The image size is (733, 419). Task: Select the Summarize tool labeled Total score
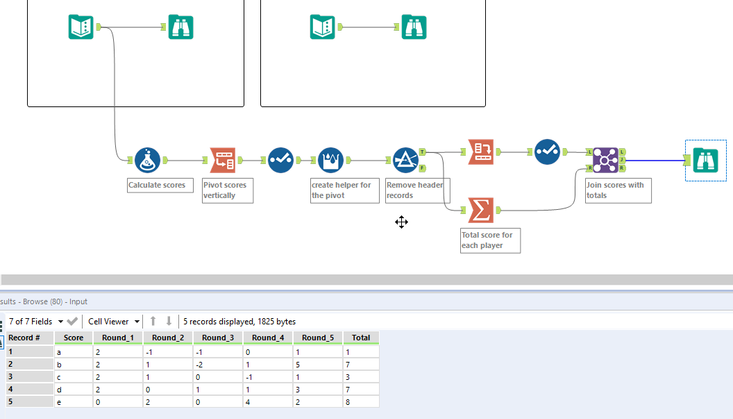click(481, 210)
